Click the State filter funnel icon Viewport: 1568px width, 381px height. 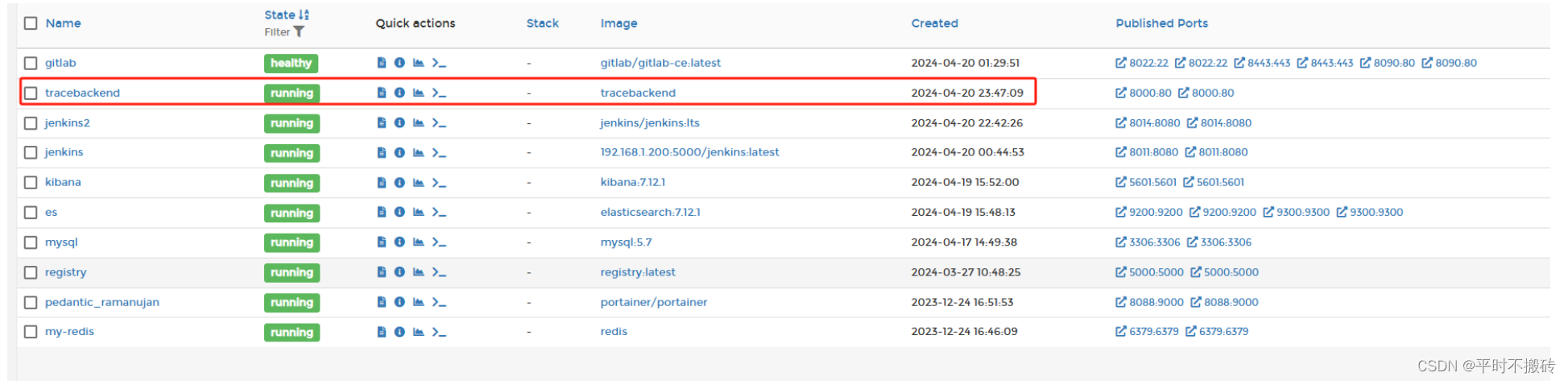pos(299,32)
